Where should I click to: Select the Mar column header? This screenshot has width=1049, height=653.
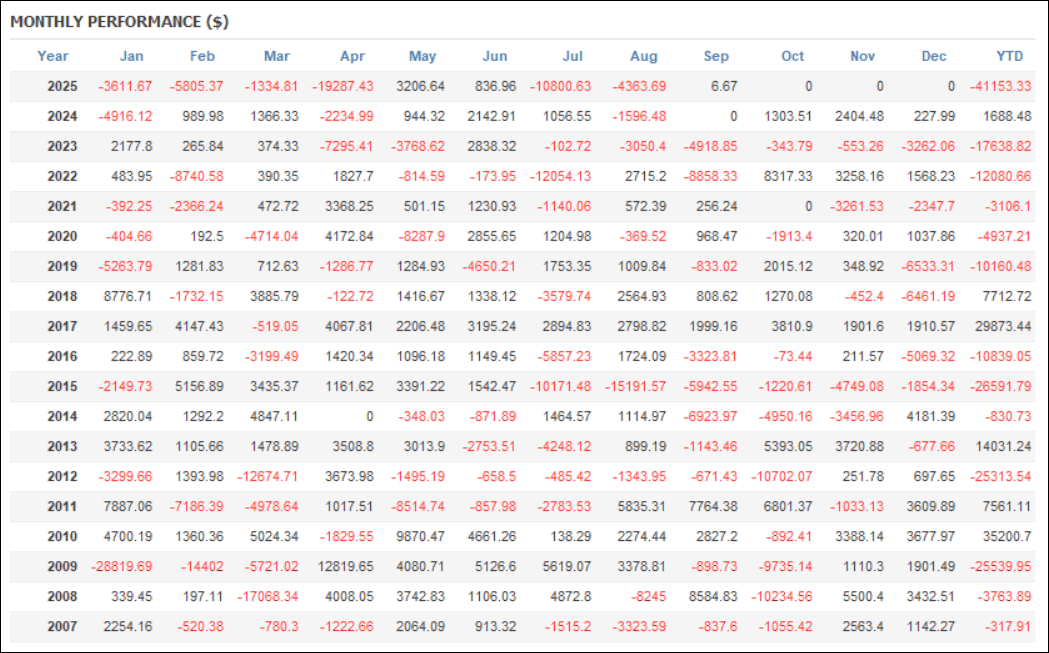pyautogui.click(x=277, y=56)
